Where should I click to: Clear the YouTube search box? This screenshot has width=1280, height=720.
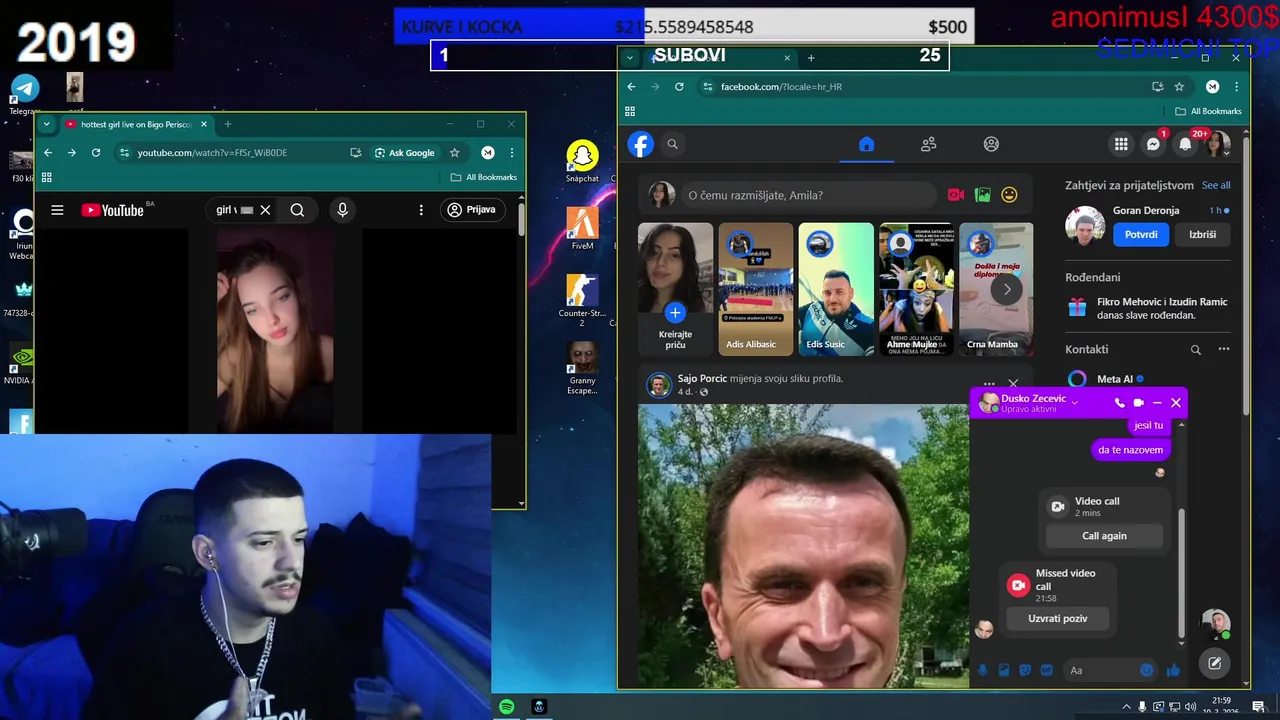[265, 210]
